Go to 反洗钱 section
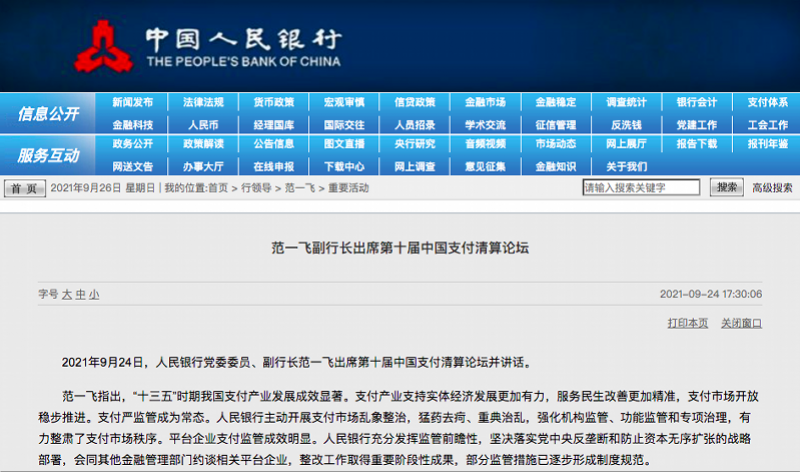The width and height of the screenshot is (800, 472). point(627,125)
